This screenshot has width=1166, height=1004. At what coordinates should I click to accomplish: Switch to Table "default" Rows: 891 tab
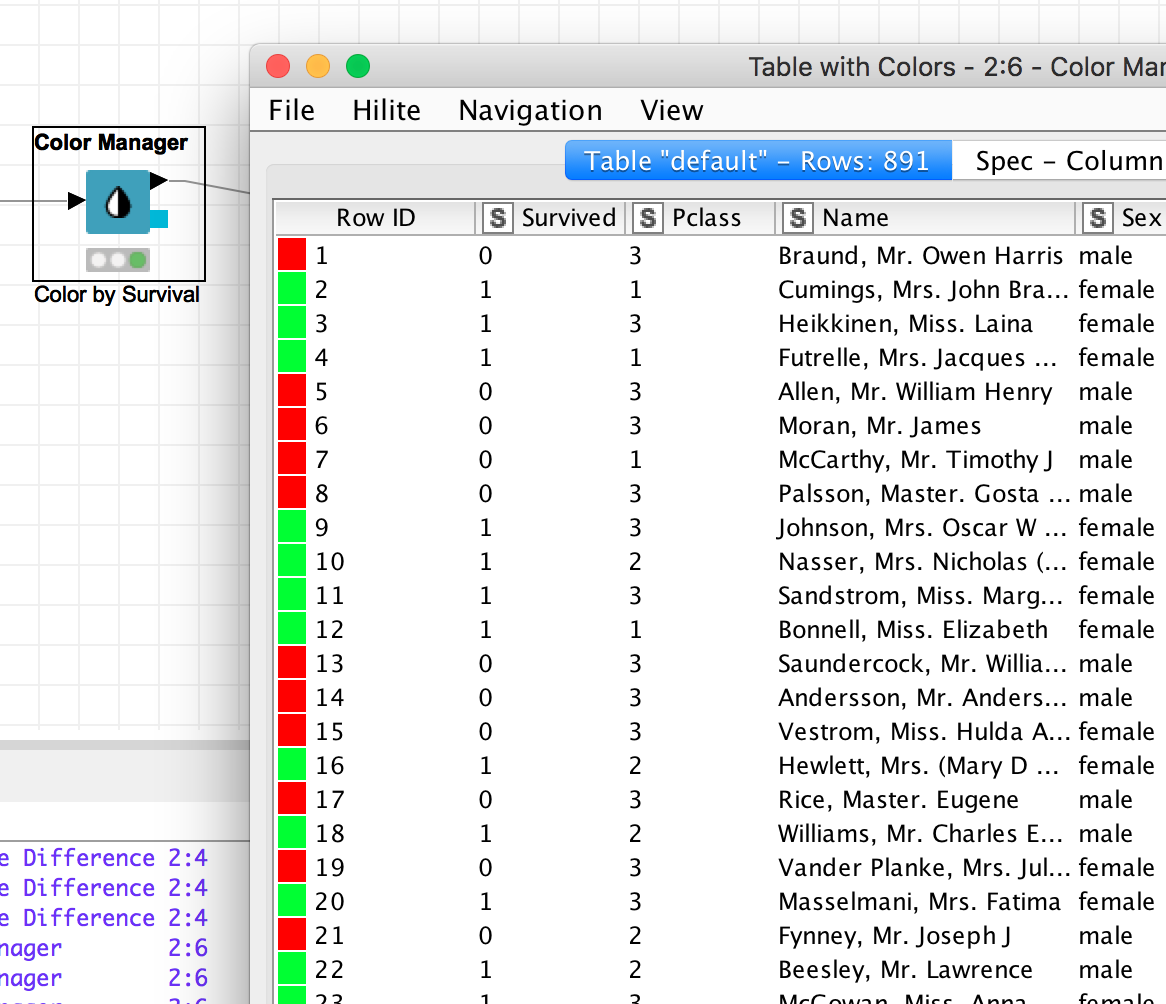pyautogui.click(x=758, y=161)
